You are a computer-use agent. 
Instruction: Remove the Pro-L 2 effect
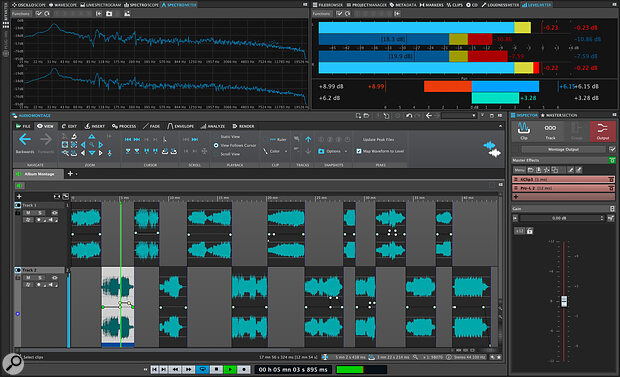click(x=611, y=188)
